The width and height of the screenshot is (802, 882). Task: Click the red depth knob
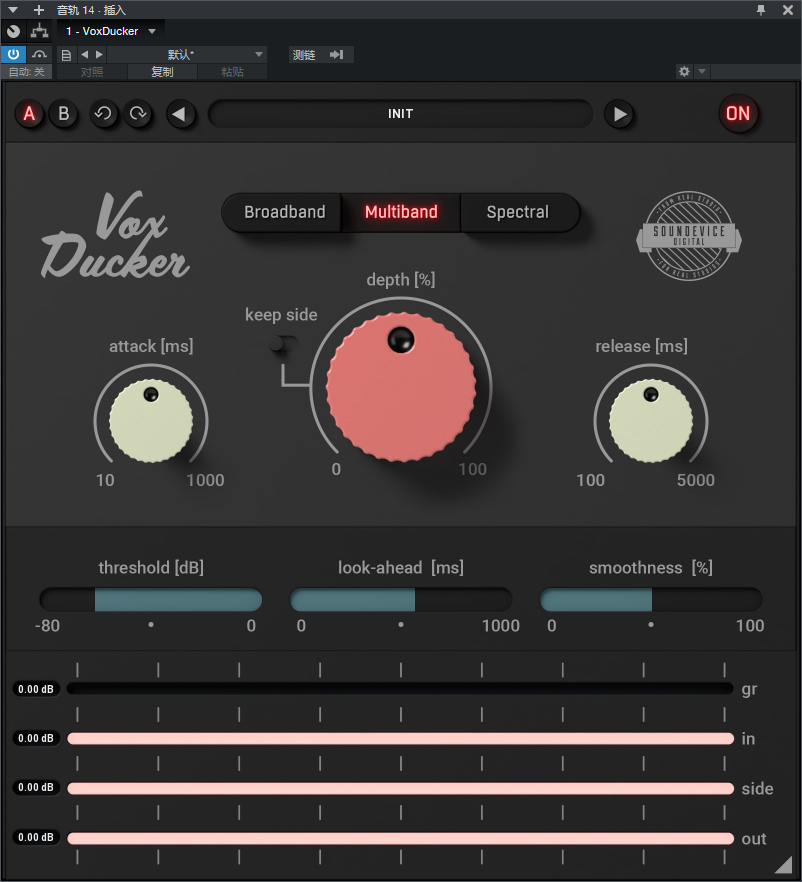pos(401,387)
